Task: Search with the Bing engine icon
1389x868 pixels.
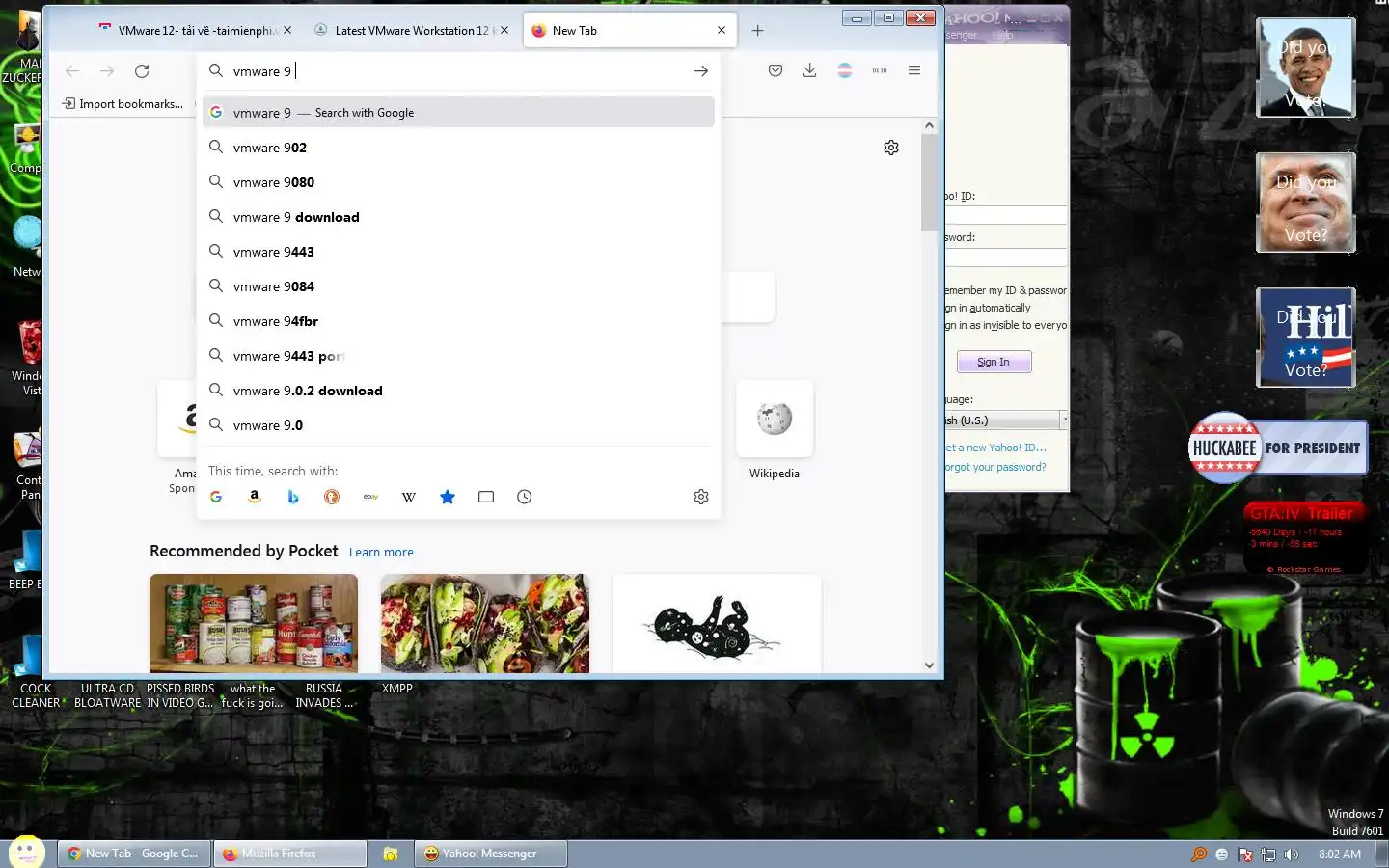Action: (293, 497)
